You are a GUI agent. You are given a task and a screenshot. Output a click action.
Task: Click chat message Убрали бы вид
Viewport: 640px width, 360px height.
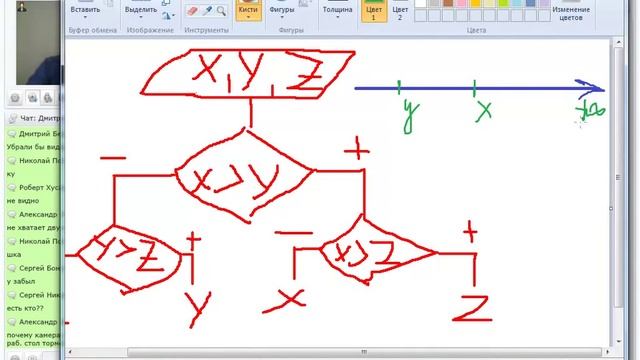pos(33,147)
